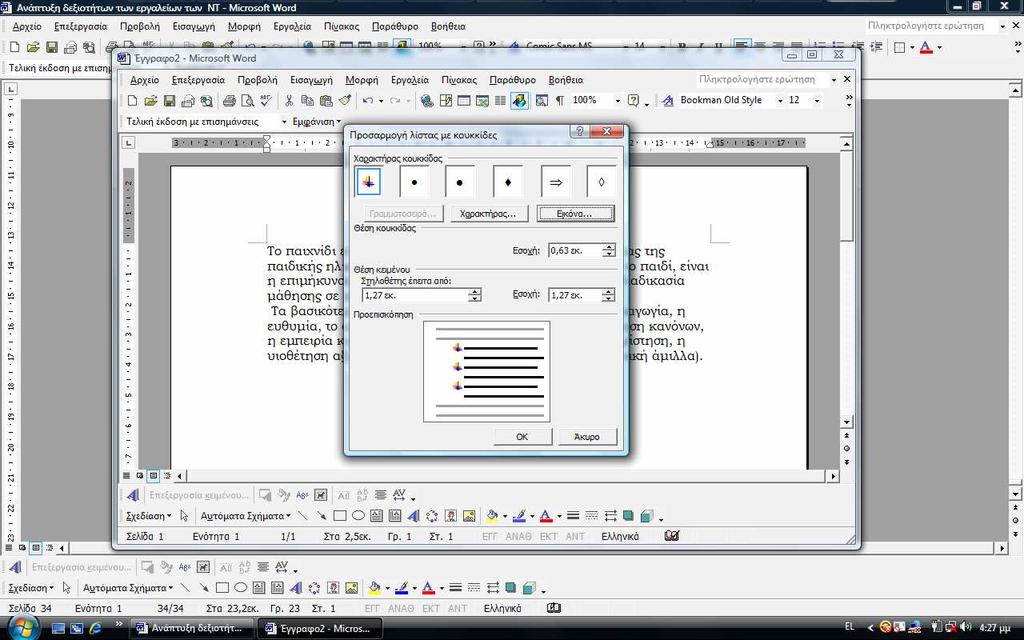Click Columns icon in Έγγραφο2 toolbar
Viewport: 1024px width, 640px height.
500,101
